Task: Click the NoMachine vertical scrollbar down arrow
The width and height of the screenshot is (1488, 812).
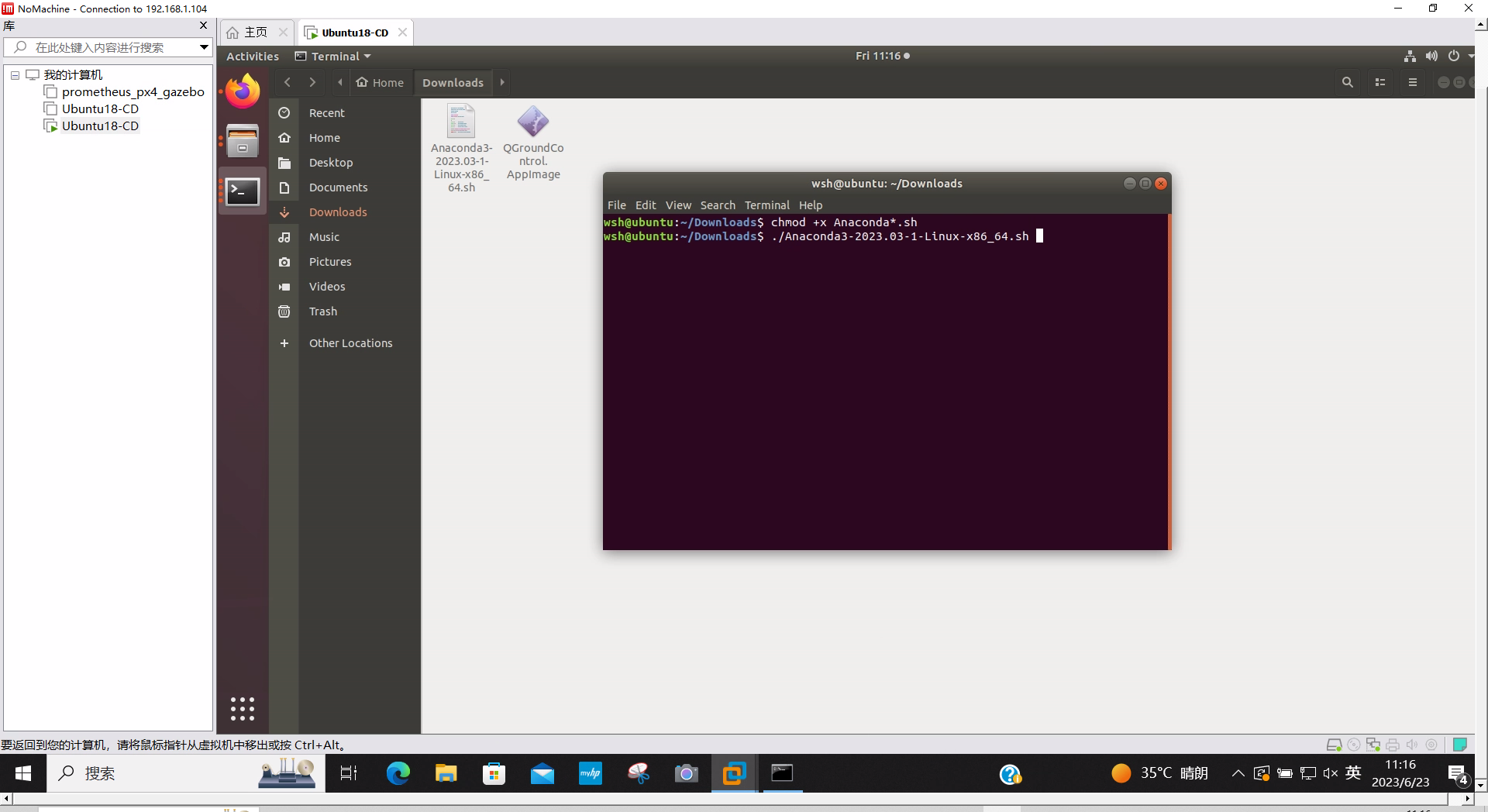Action: (x=1481, y=785)
